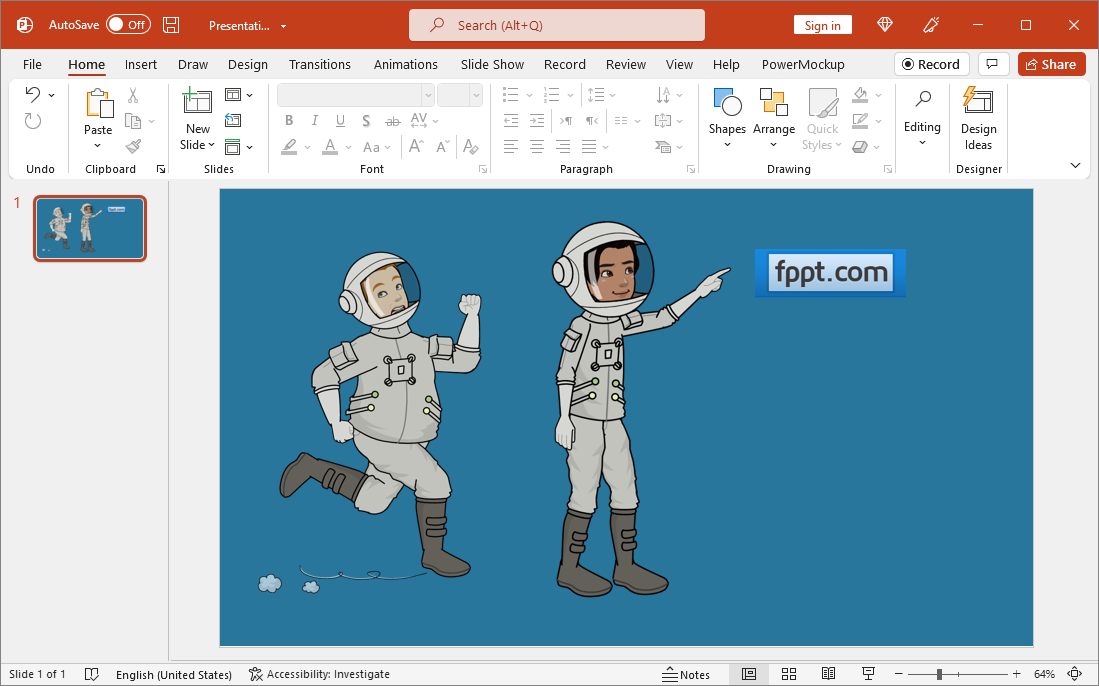Click the Paste clipboard icon
This screenshot has width=1099, height=686.
(99, 103)
